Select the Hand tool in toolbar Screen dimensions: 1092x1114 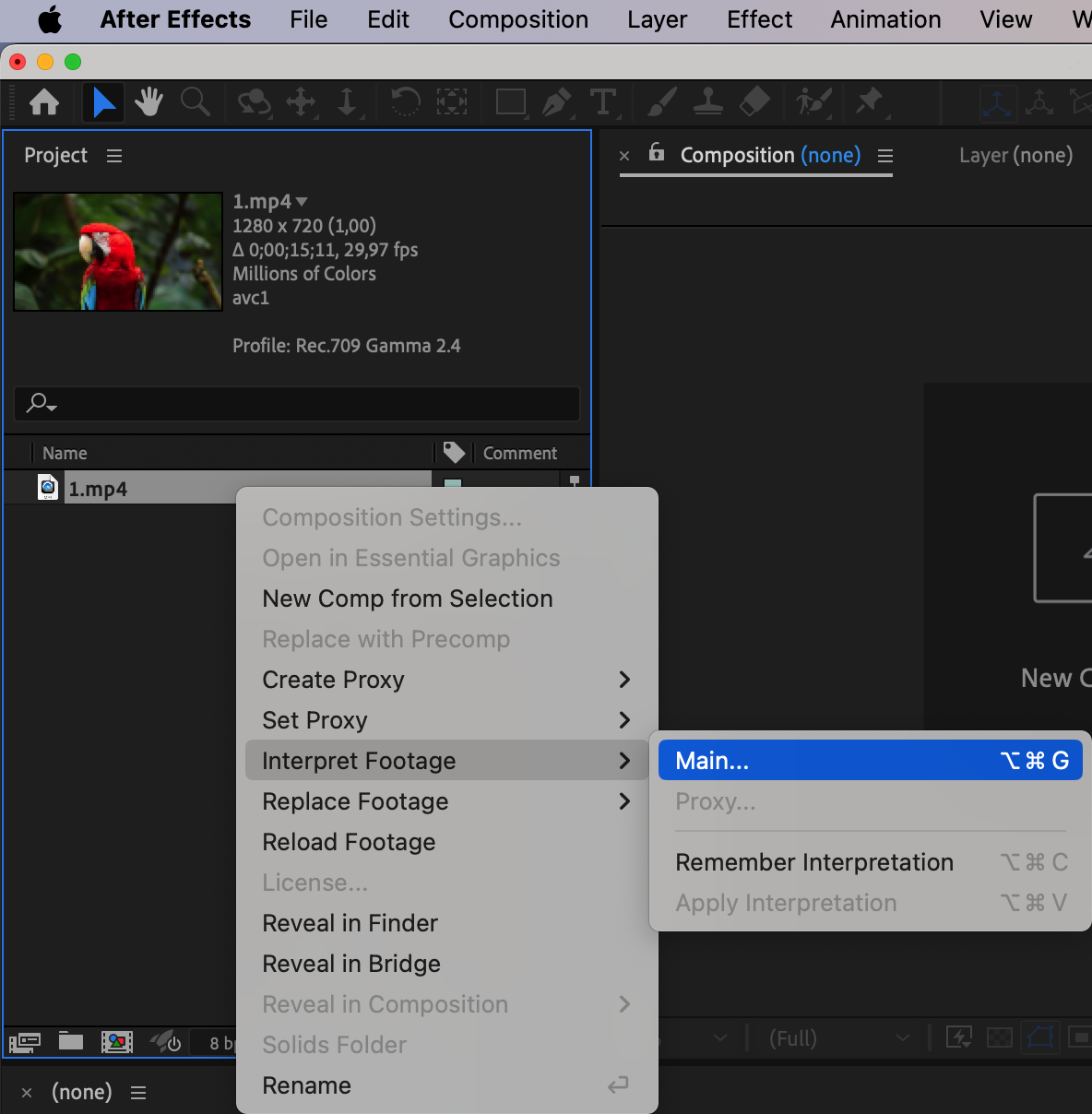(148, 102)
